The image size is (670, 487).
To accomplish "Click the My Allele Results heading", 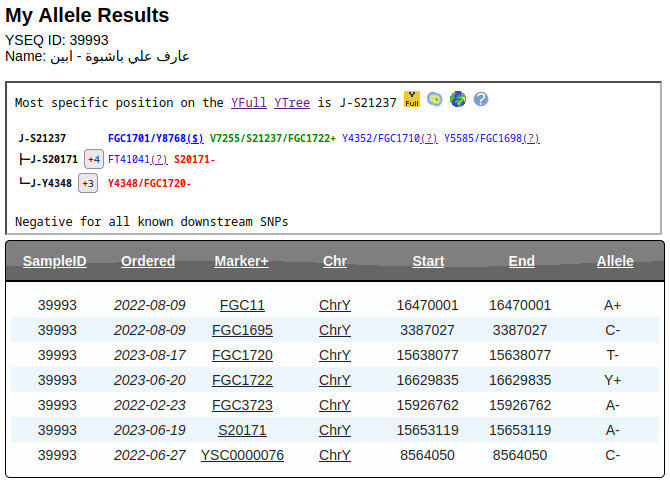I will 87,15.
